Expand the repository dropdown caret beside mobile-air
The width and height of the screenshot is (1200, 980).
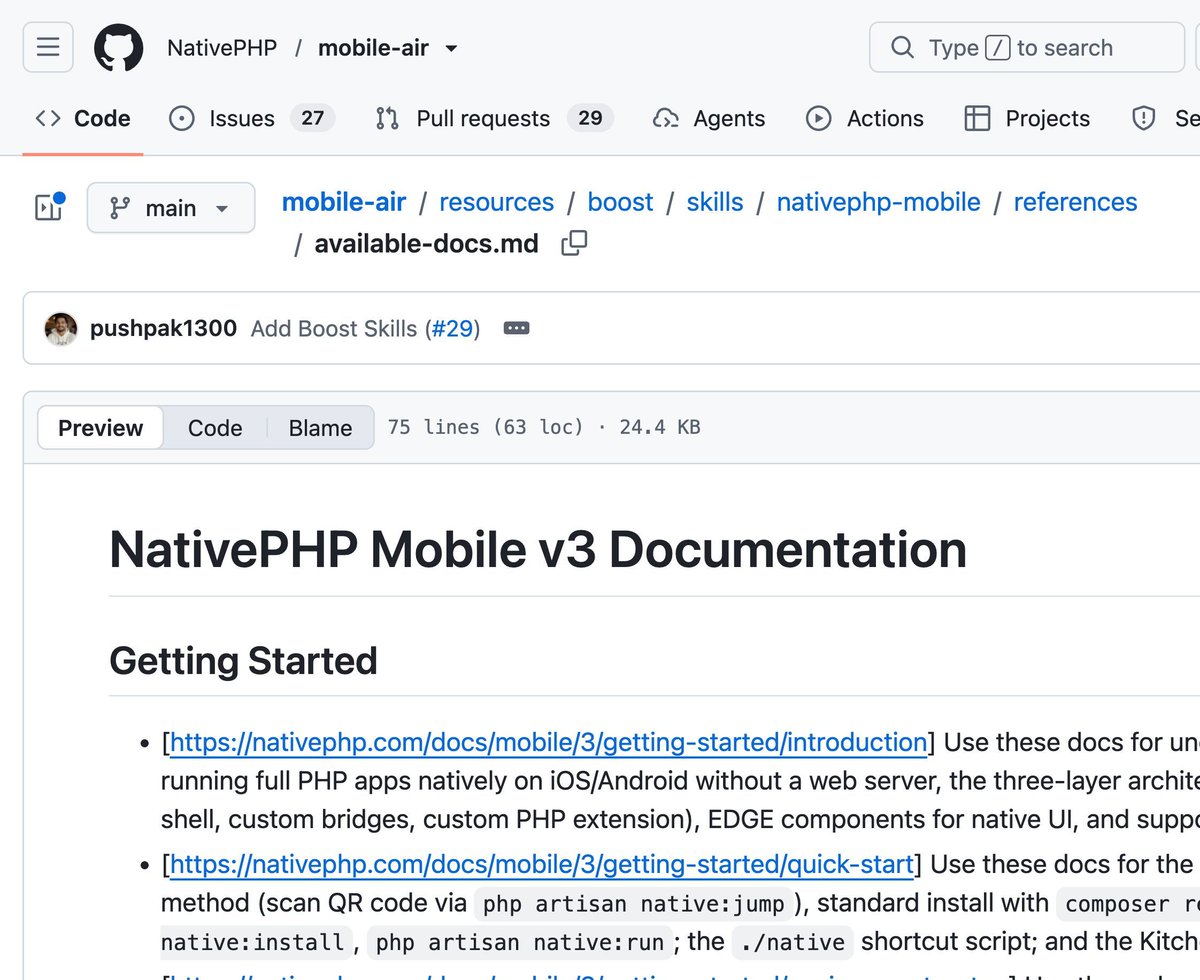(x=451, y=48)
